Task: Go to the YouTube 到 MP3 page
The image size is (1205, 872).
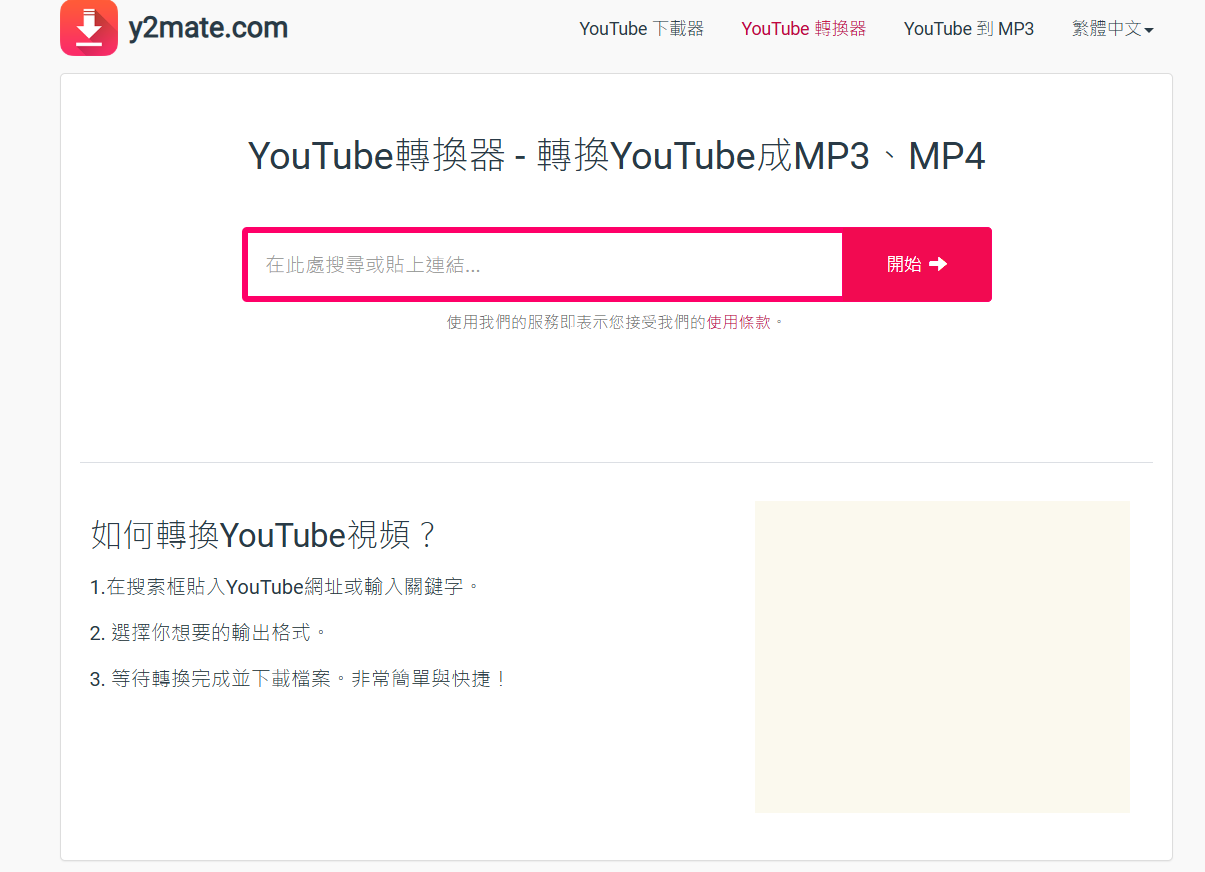Action: click(969, 29)
